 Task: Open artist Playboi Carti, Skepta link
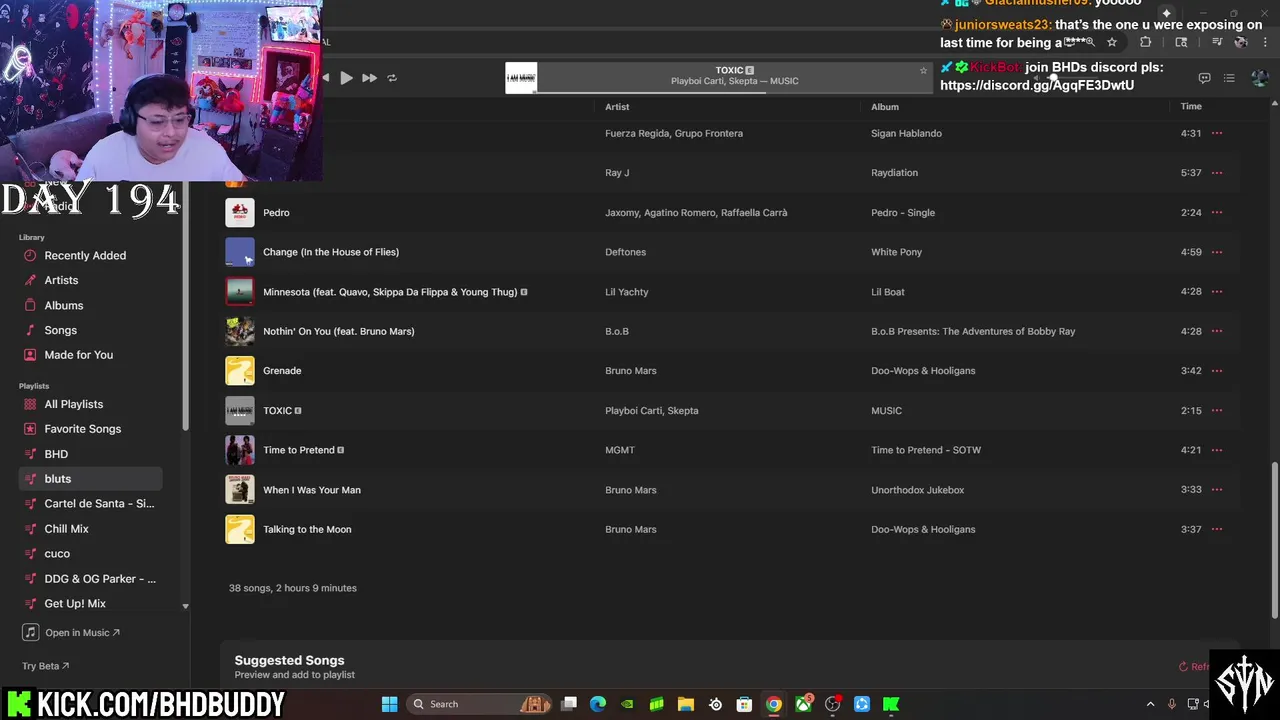coord(651,411)
